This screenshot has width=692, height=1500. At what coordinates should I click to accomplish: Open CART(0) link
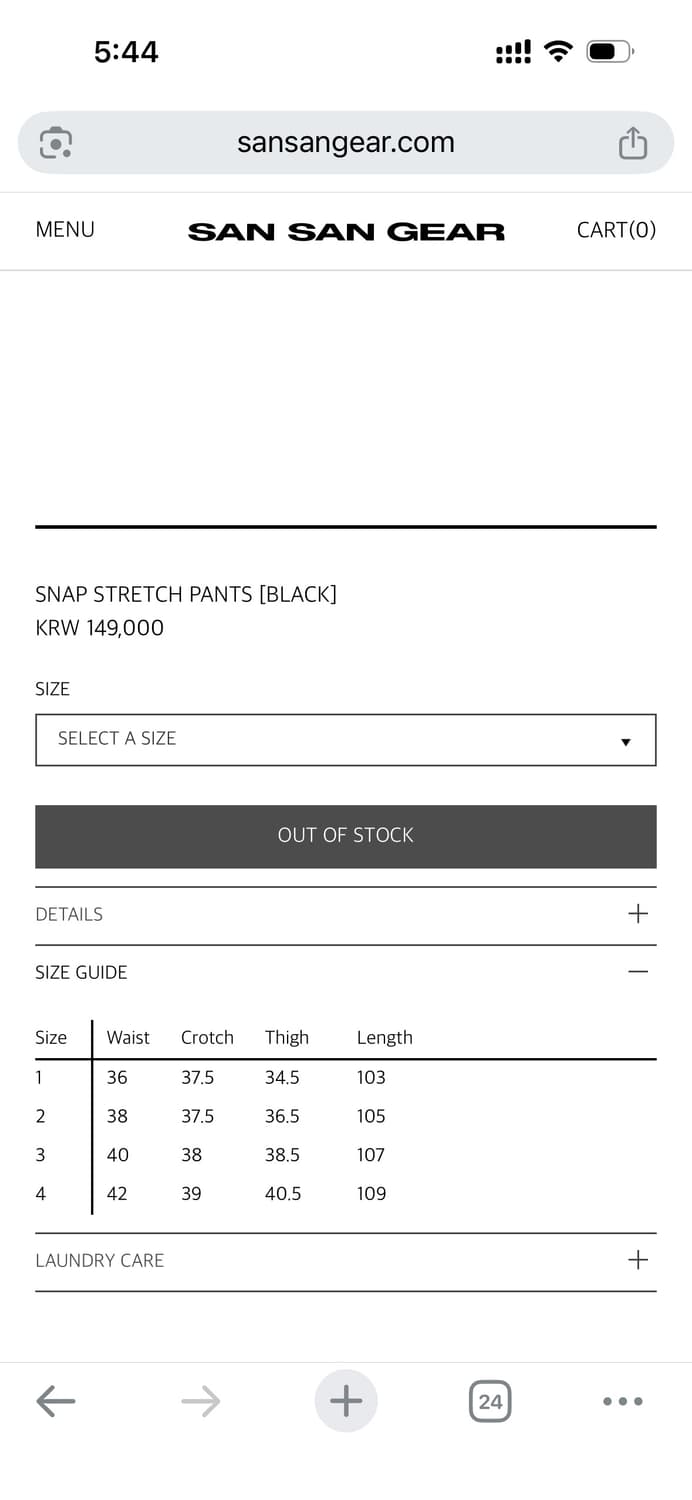pyautogui.click(x=616, y=230)
